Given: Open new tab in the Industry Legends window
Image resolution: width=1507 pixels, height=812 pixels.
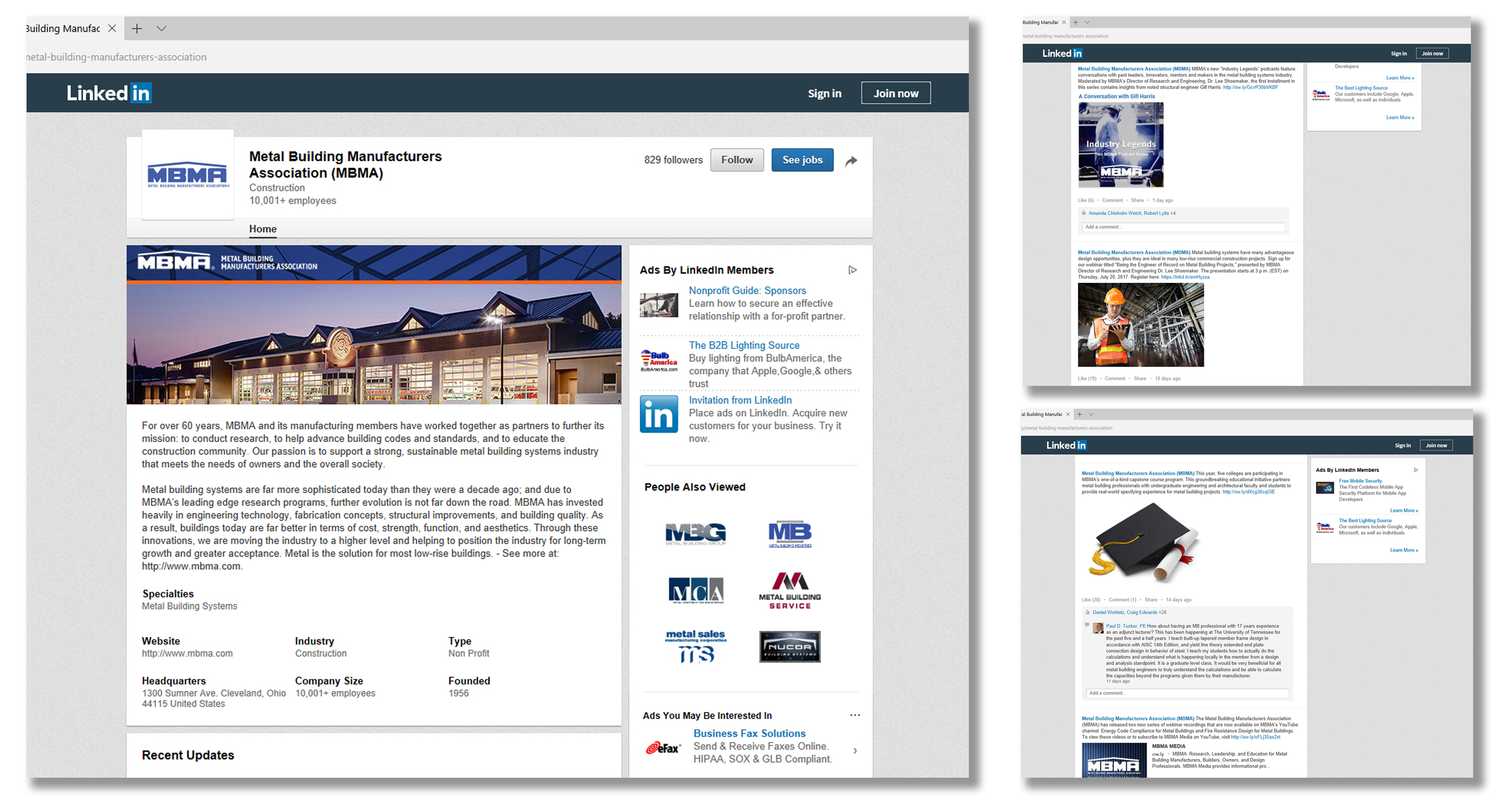Looking at the screenshot, I should 1075,22.
